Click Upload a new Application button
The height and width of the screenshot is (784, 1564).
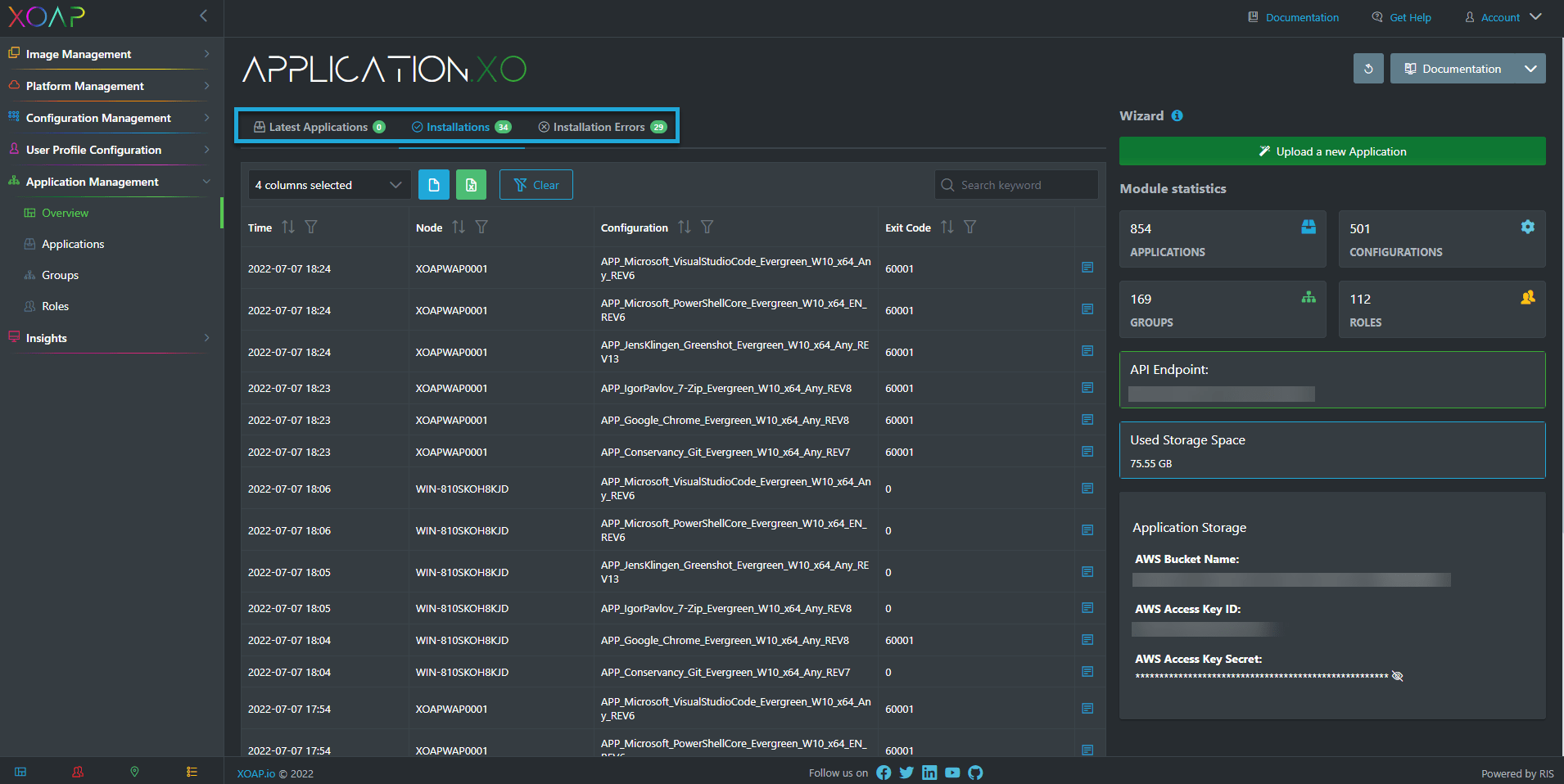[1332, 151]
